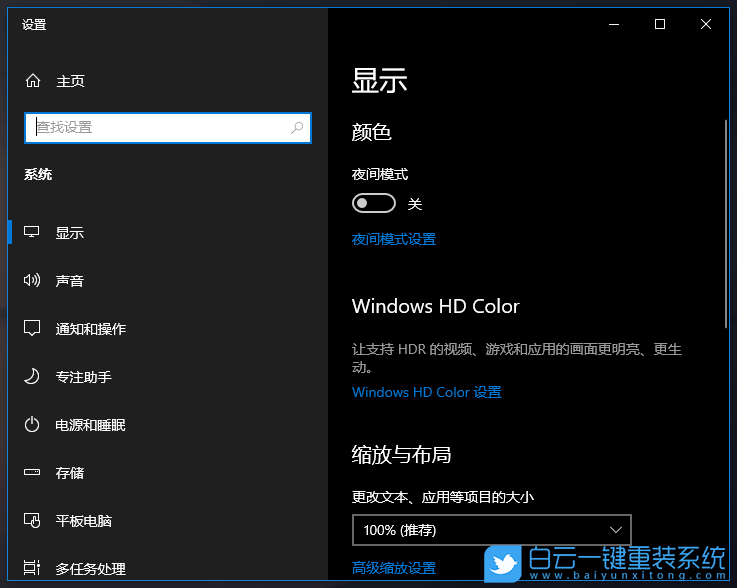Click the speaker icon for 声音
Image resolution: width=737 pixels, height=588 pixels.
tap(32, 281)
